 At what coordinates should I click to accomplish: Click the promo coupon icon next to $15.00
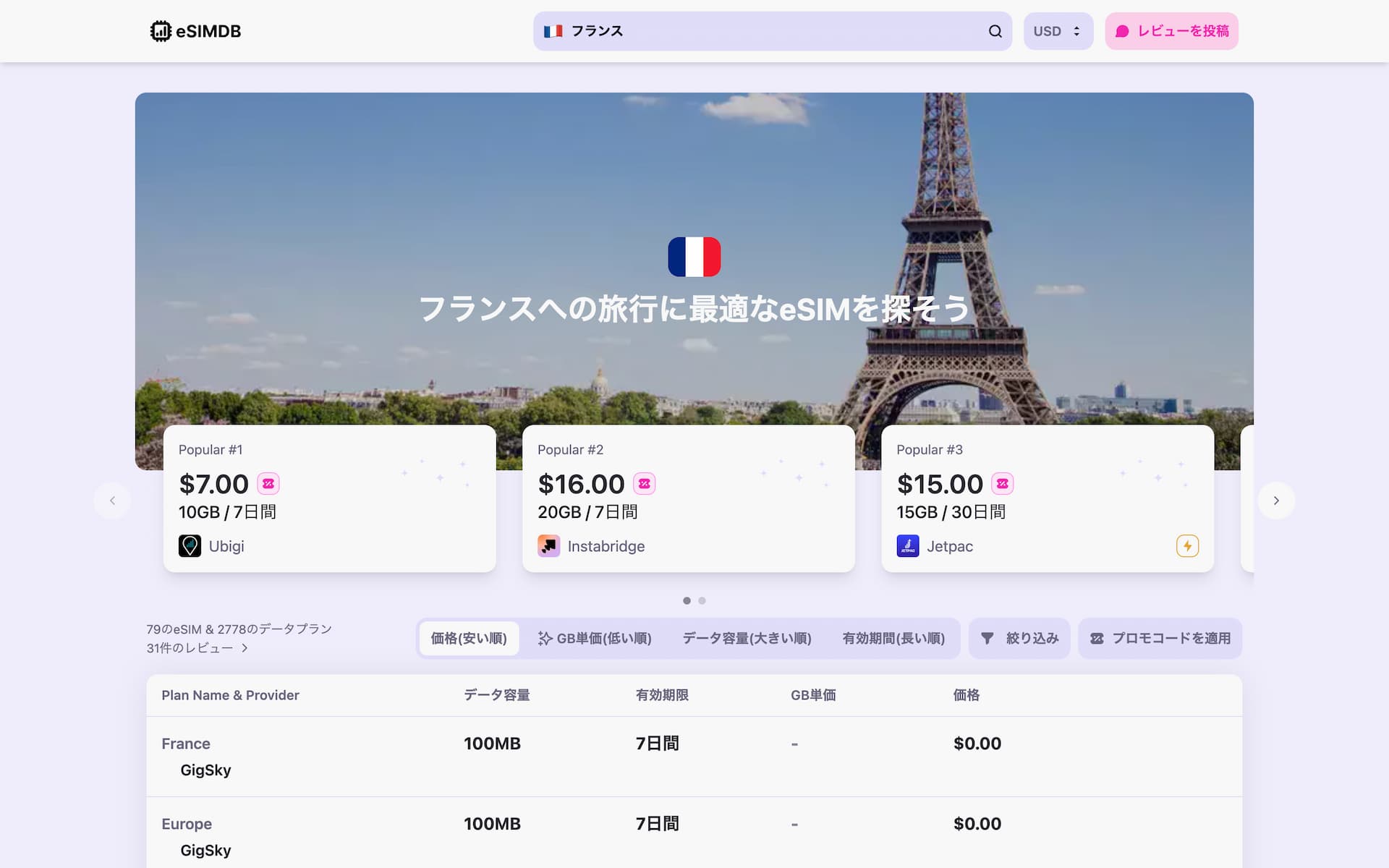(1002, 483)
